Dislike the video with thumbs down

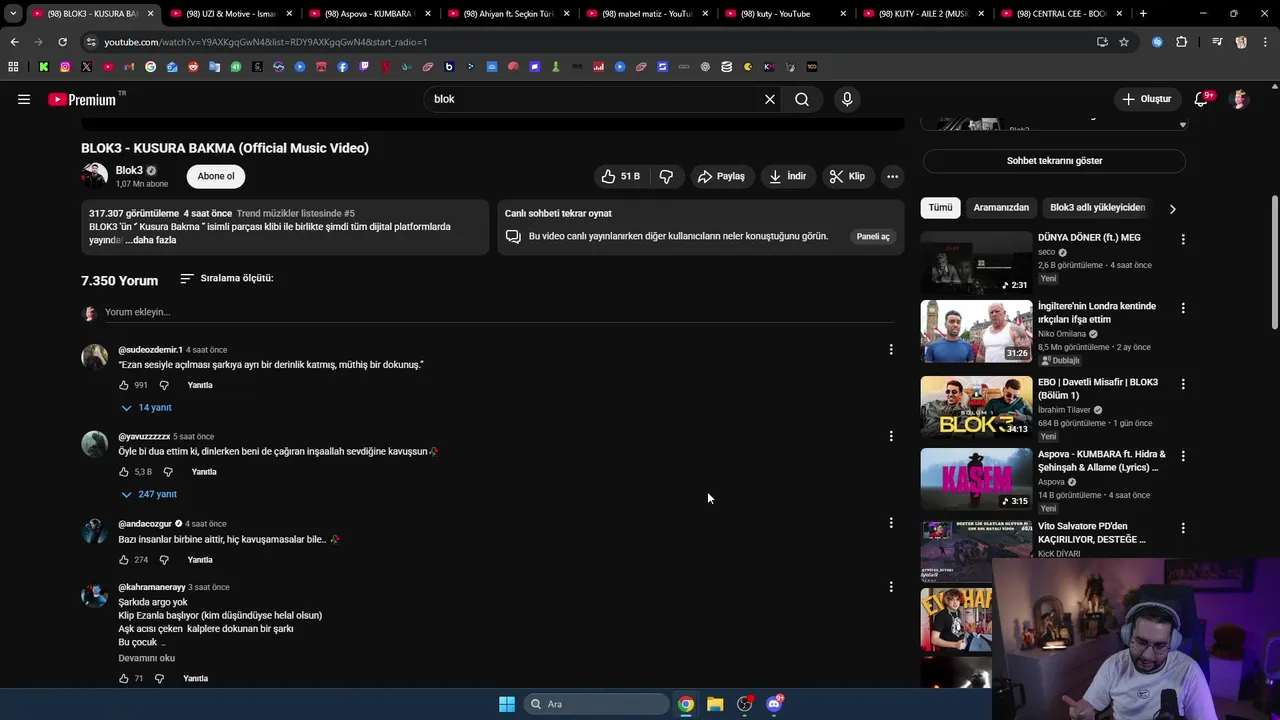666,176
